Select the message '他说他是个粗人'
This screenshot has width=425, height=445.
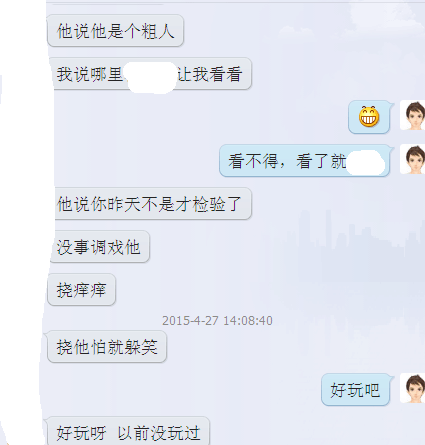[x=115, y=31]
